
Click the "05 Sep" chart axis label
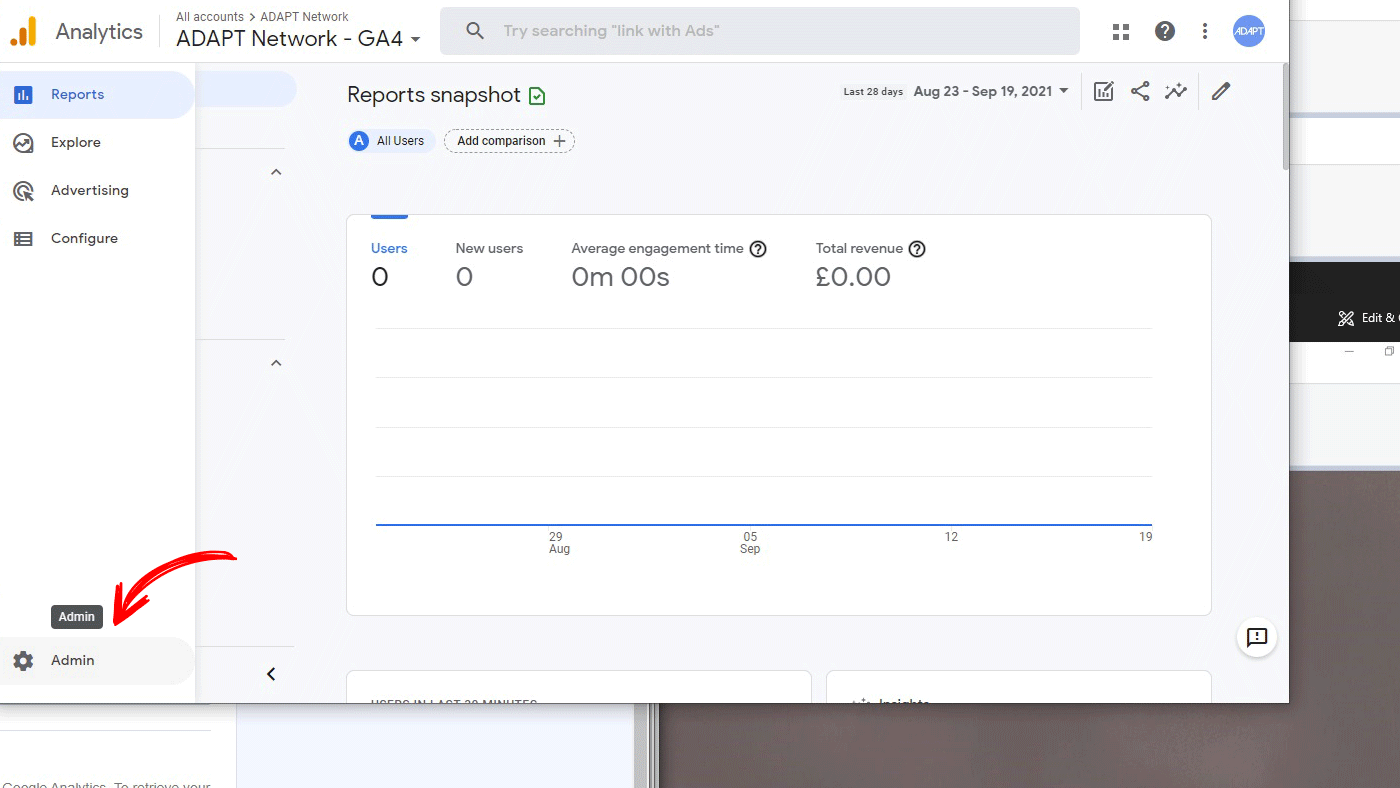tap(750, 543)
